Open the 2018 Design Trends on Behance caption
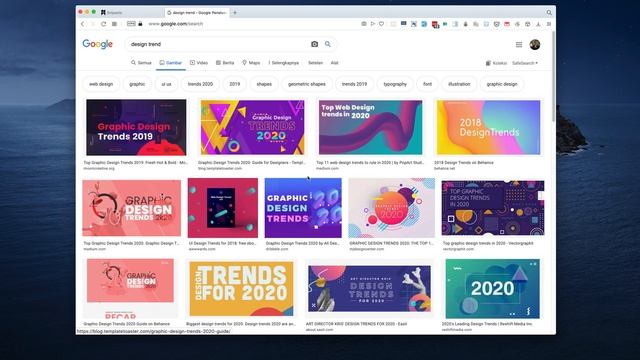 (x=464, y=162)
